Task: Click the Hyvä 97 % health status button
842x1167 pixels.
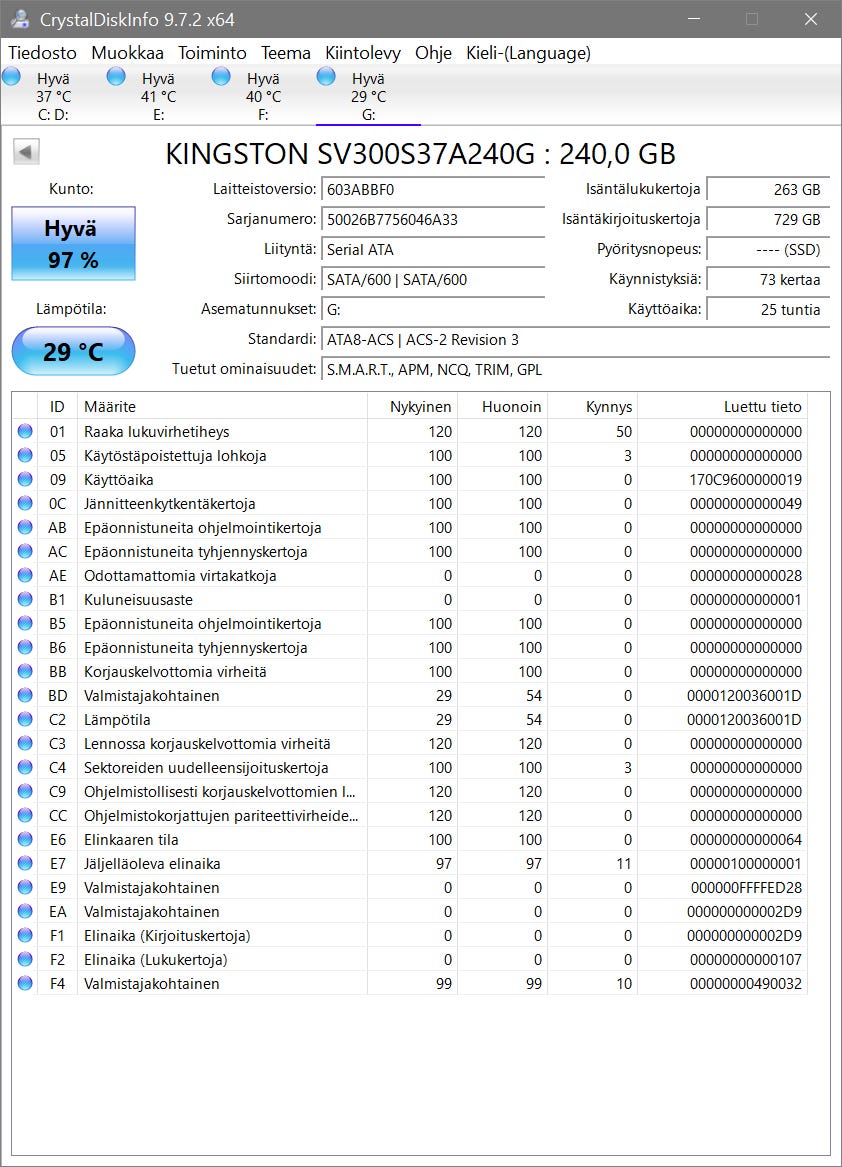Action: point(74,243)
